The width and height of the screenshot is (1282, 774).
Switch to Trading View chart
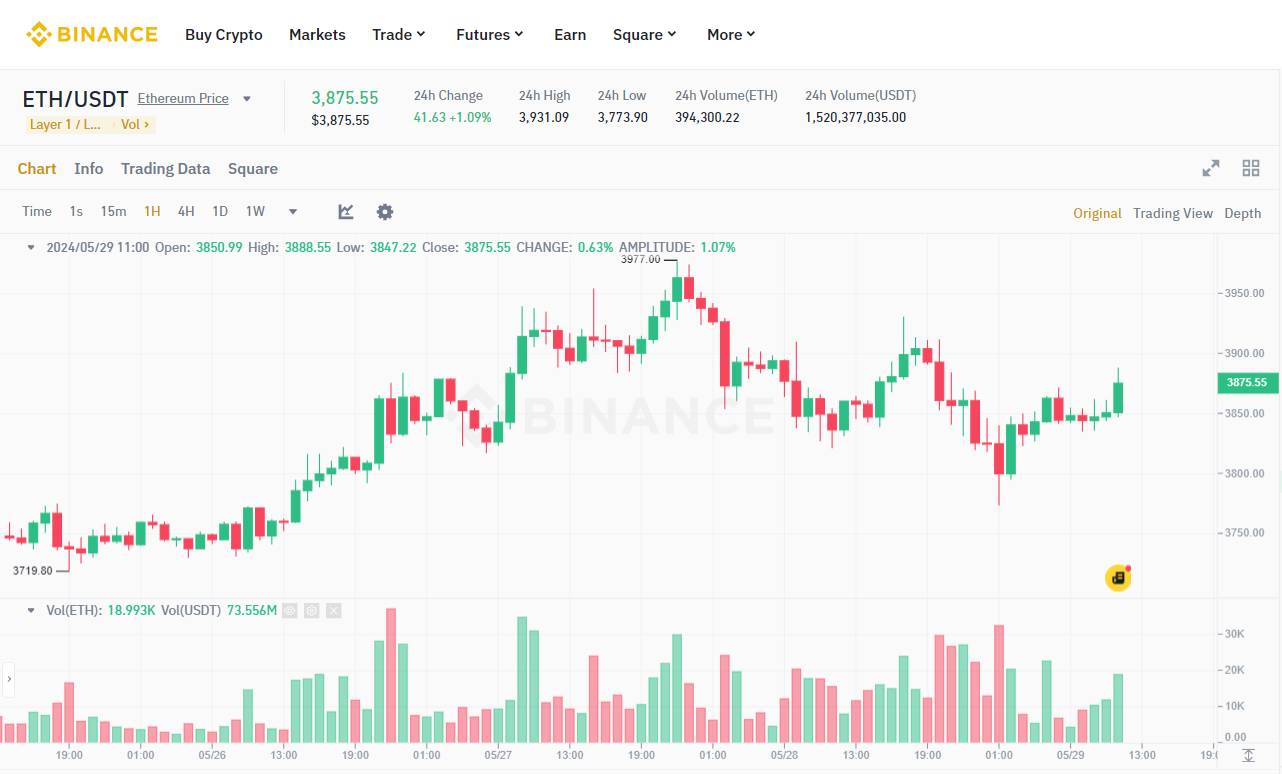coord(1173,213)
